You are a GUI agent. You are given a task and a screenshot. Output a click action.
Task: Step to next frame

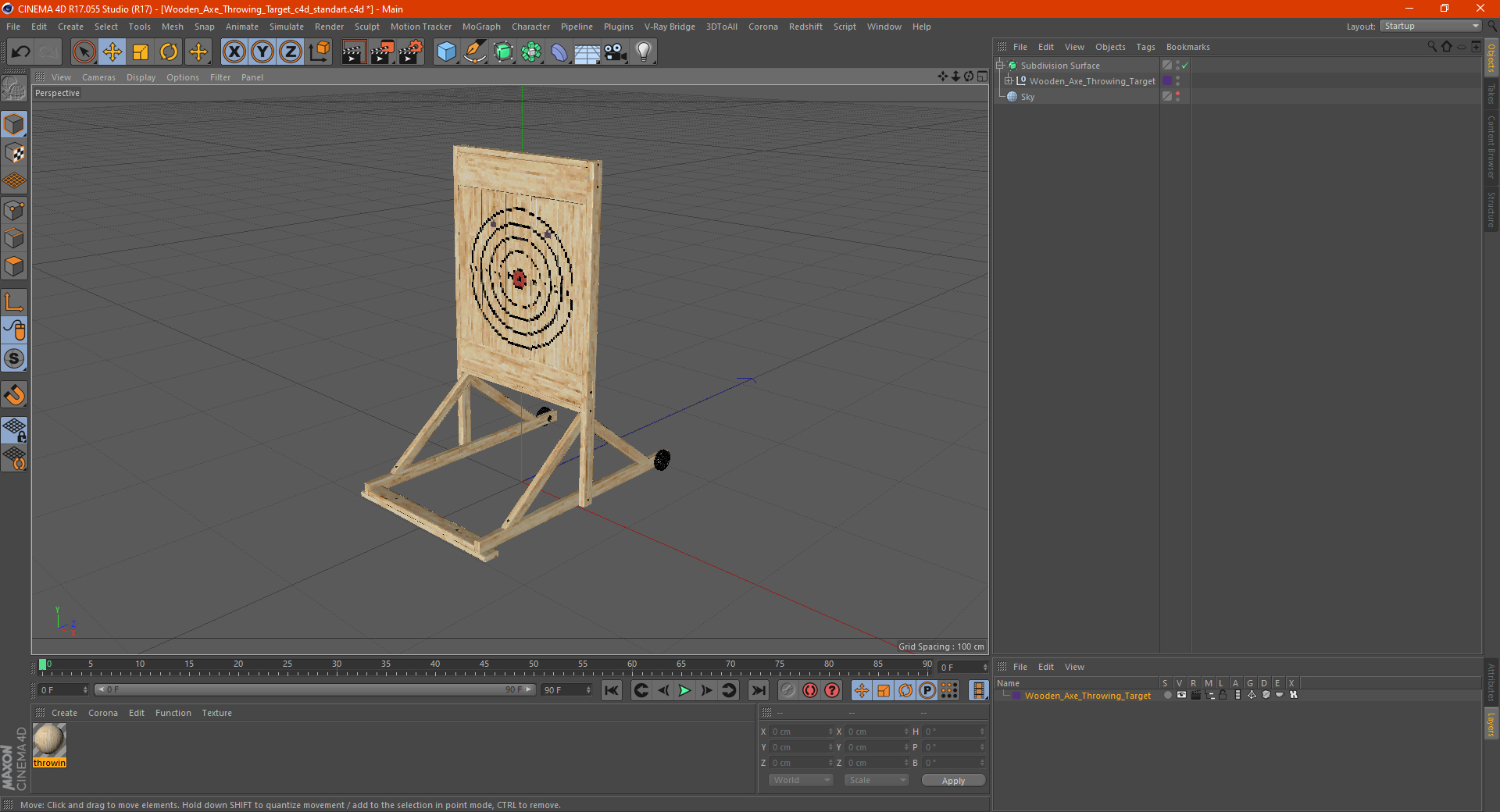[x=706, y=690]
